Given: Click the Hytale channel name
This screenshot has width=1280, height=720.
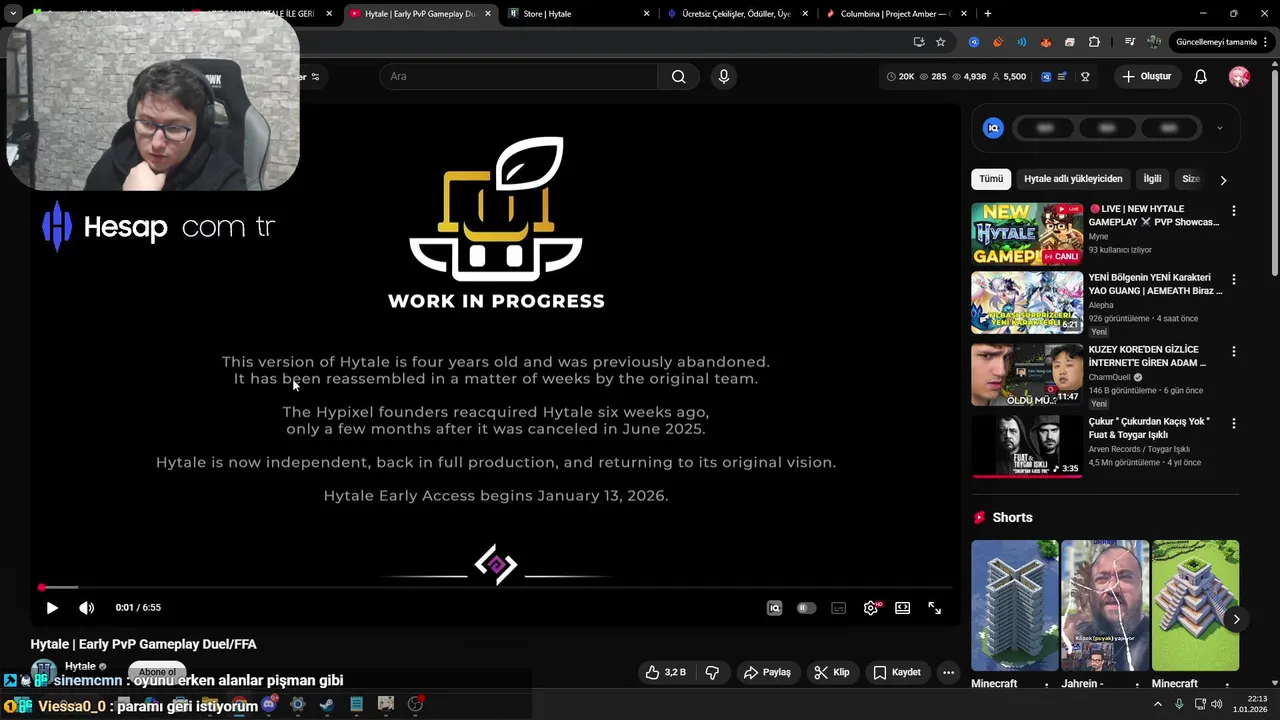Looking at the screenshot, I should tap(80, 666).
